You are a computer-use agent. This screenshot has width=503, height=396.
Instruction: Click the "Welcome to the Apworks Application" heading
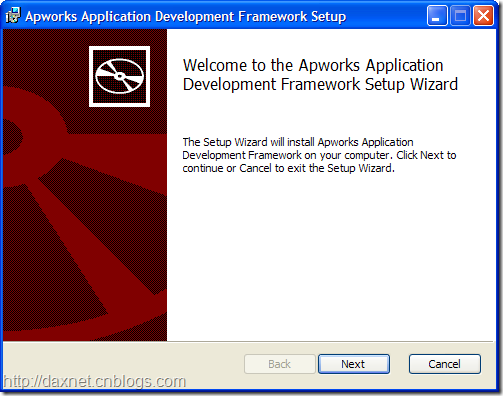(x=320, y=75)
